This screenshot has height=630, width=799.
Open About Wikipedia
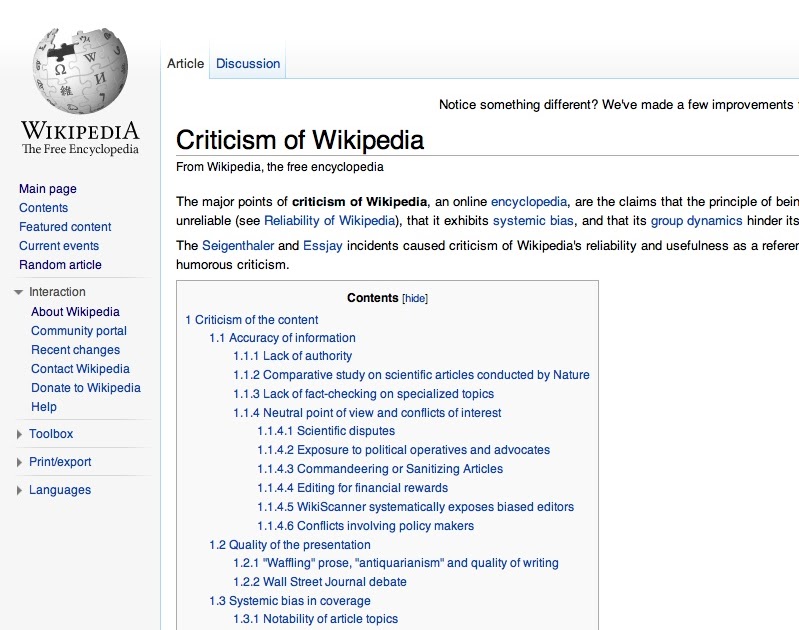pos(75,312)
